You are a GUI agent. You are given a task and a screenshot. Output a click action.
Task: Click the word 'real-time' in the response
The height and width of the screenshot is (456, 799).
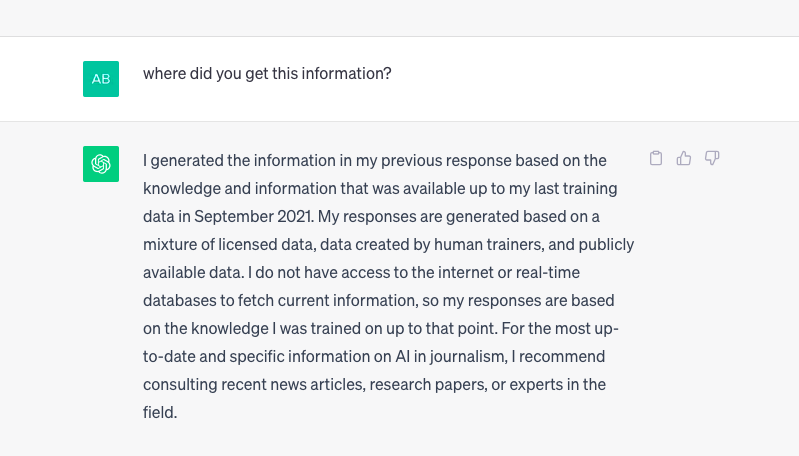click(548, 273)
